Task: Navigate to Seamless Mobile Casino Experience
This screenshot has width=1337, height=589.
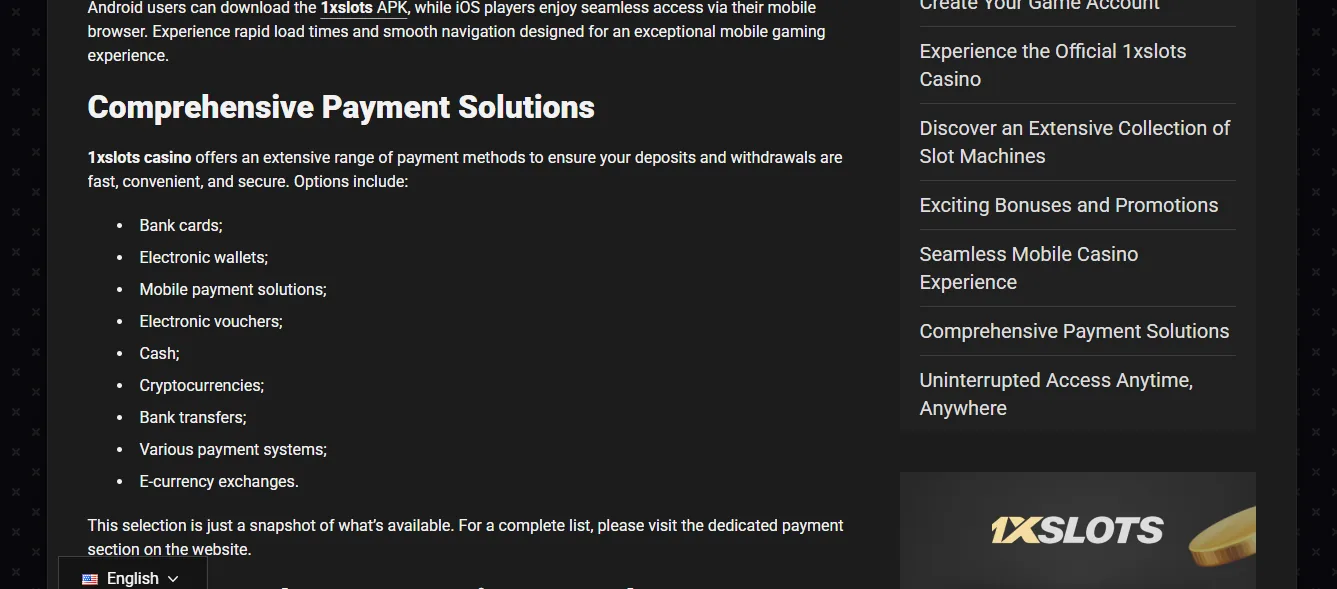Action: (x=1029, y=268)
